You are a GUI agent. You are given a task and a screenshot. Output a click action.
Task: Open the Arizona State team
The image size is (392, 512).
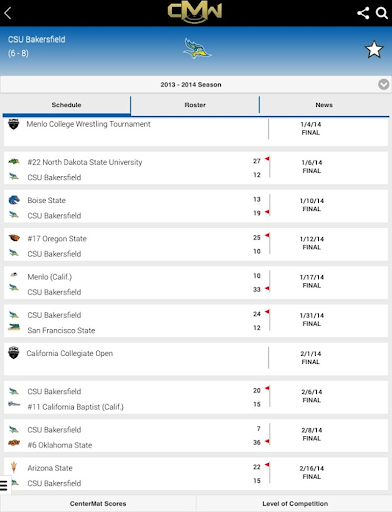pos(50,468)
